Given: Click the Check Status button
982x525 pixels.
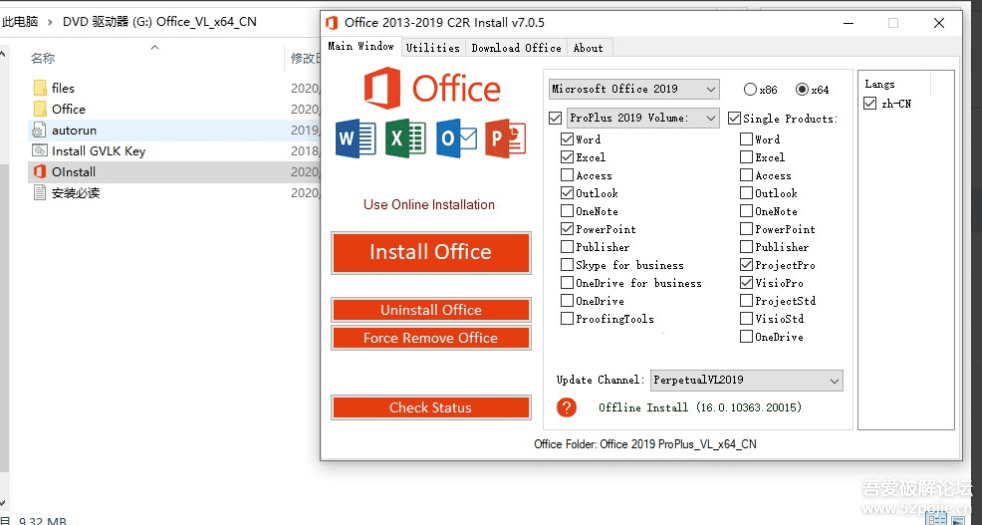Looking at the screenshot, I should tap(431, 408).
